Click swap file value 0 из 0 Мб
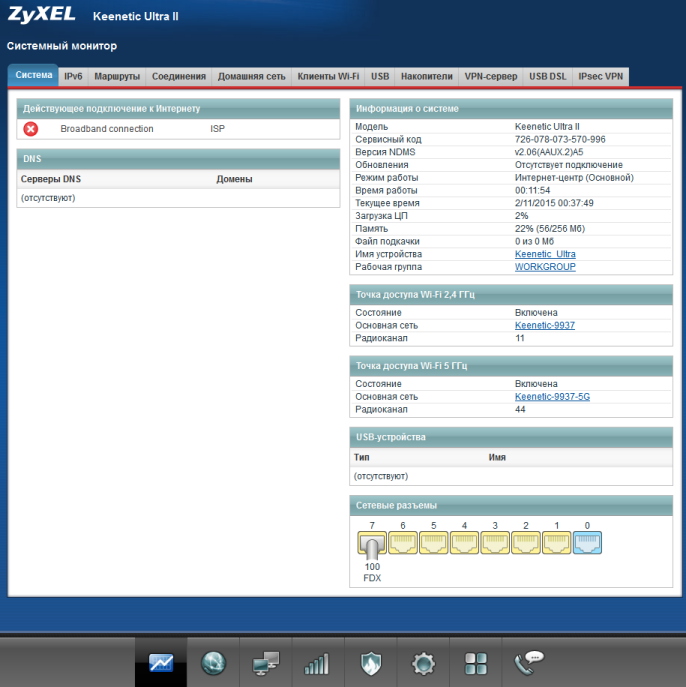The image size is (686, 687). tap(534, 241)
